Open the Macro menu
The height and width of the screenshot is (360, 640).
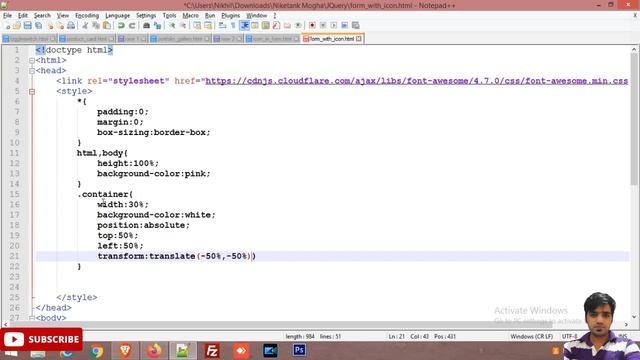coord(190,16)
